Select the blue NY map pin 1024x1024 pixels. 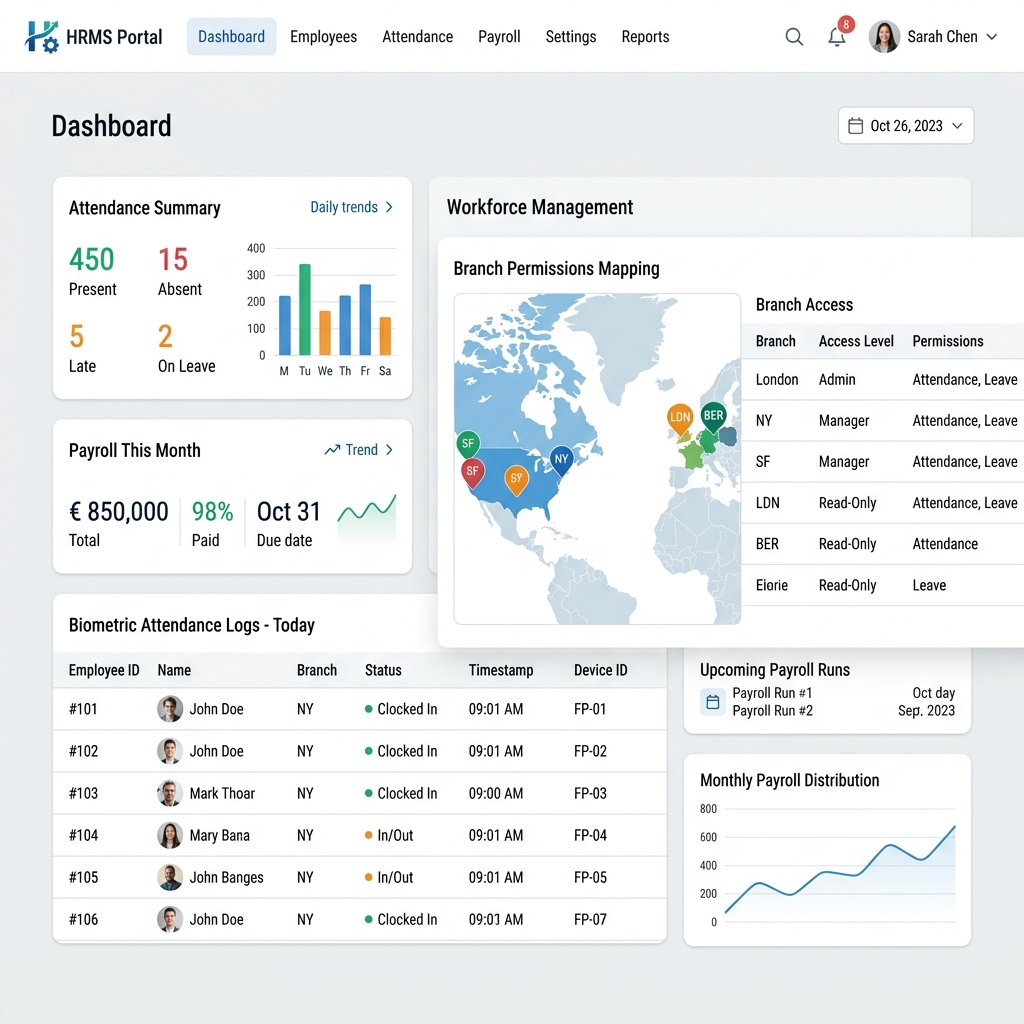tap(562, 460)
